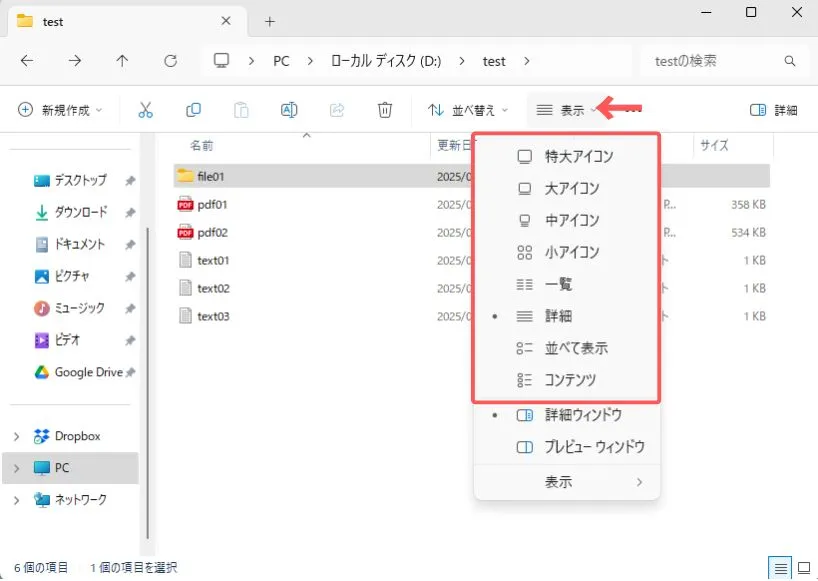
Task: Select 詳細 view option in the menu
Action: pyautogui.click(x=558, y=316)
